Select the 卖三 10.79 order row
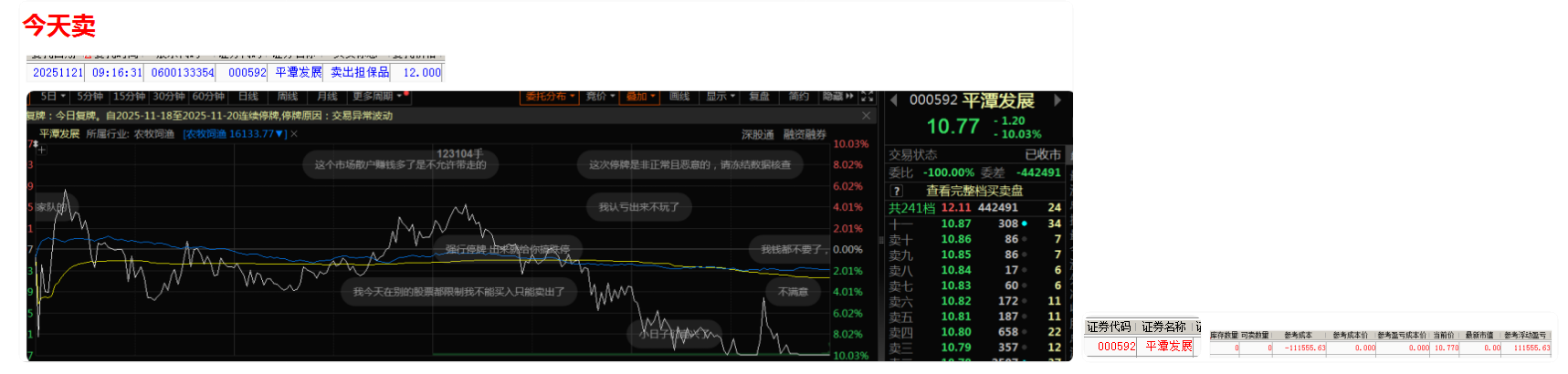This screenshot has height=374, width=1568. tap(975, 348)
